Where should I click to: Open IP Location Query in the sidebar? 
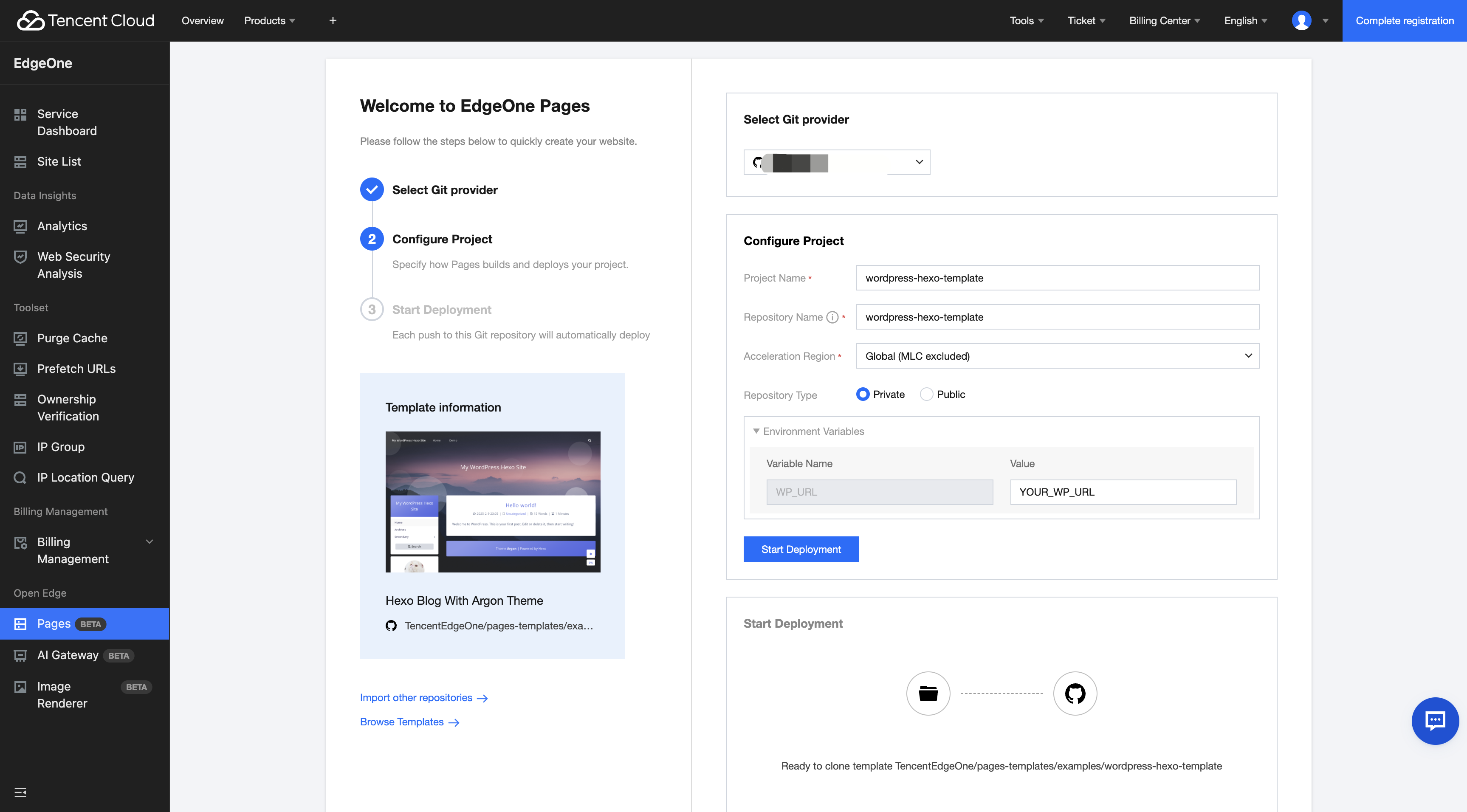click(85, 478)
